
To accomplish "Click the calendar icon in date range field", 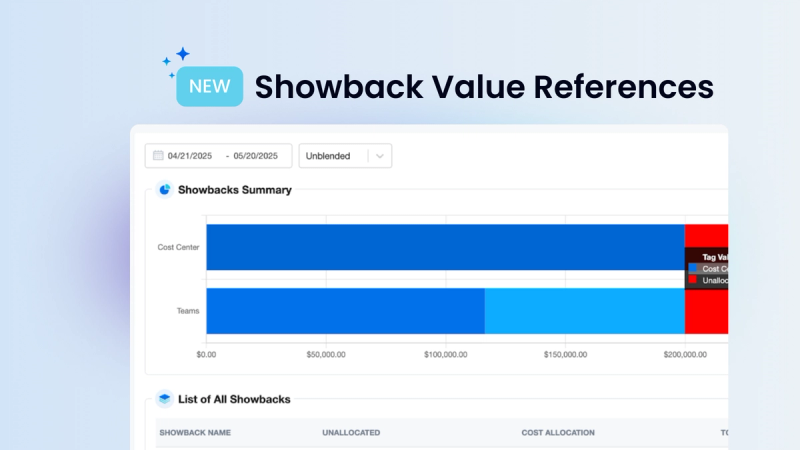I will (x=158, y=155).
